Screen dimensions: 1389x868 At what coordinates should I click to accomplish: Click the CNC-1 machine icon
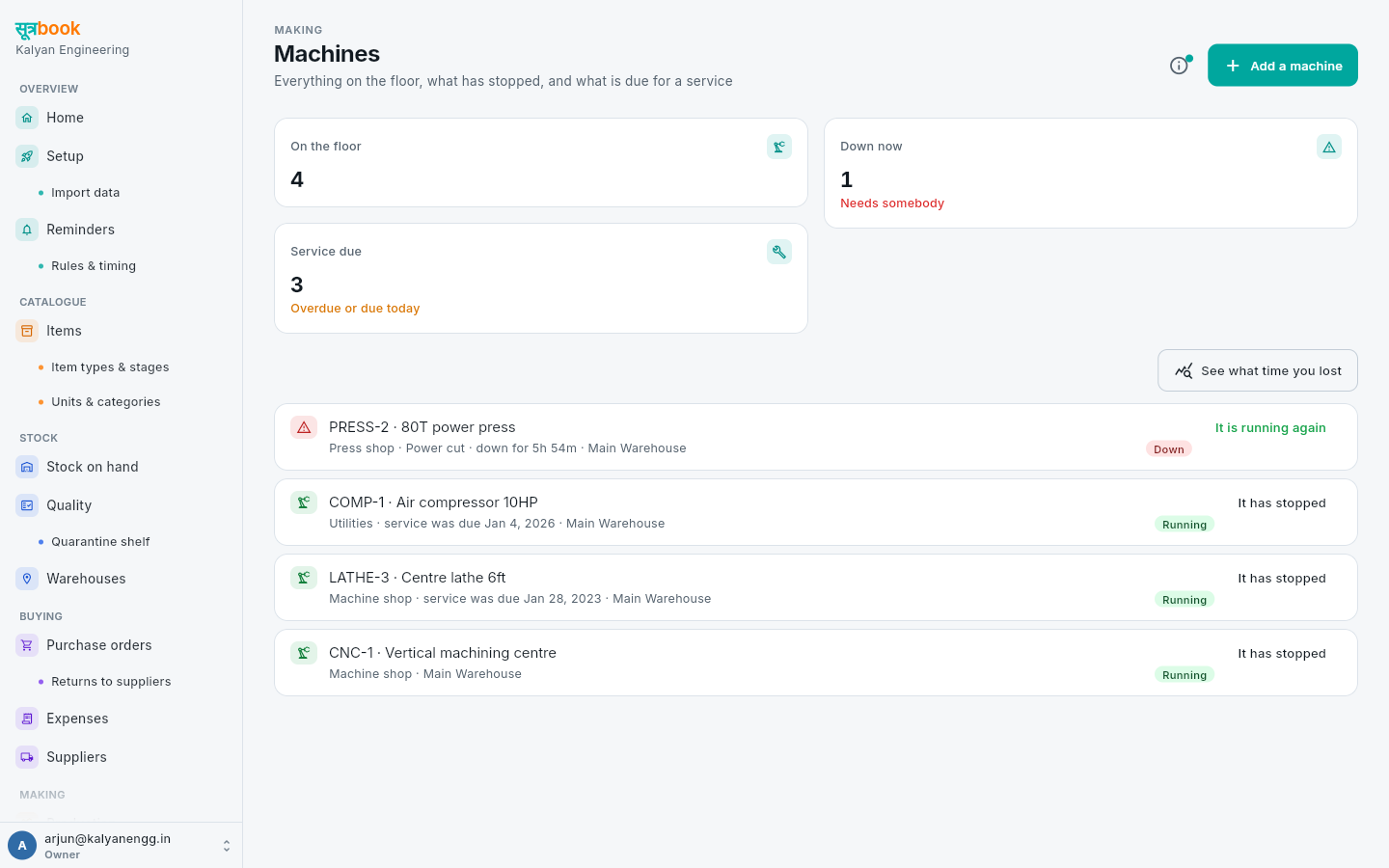click(x=304, y=653)
